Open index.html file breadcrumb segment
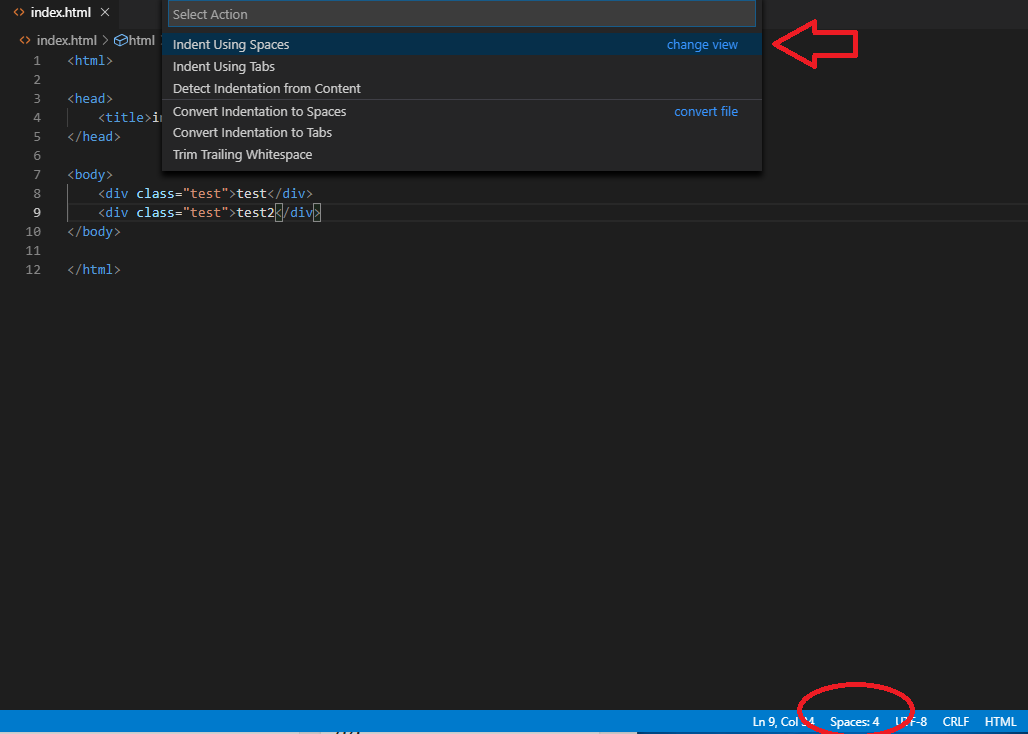Screen dimensions: 1028x734 (x=66, y=41)
